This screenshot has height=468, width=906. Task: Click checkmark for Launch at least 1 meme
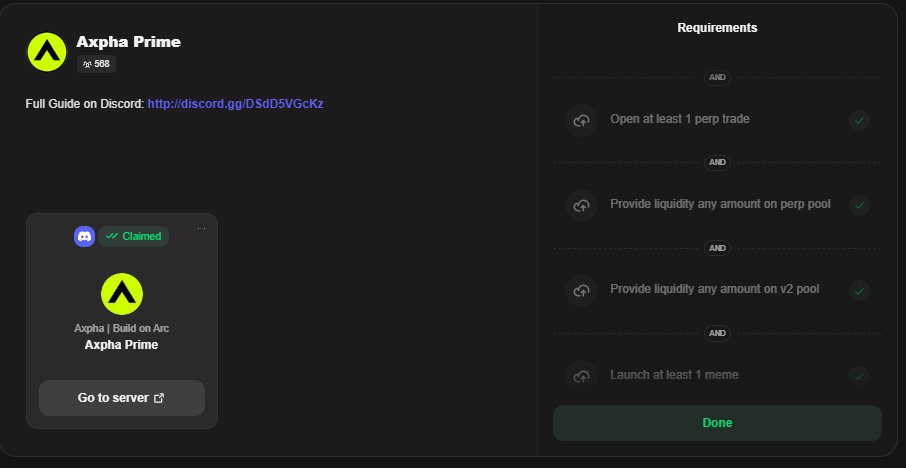pyautogui.click(x=859, y=376)
